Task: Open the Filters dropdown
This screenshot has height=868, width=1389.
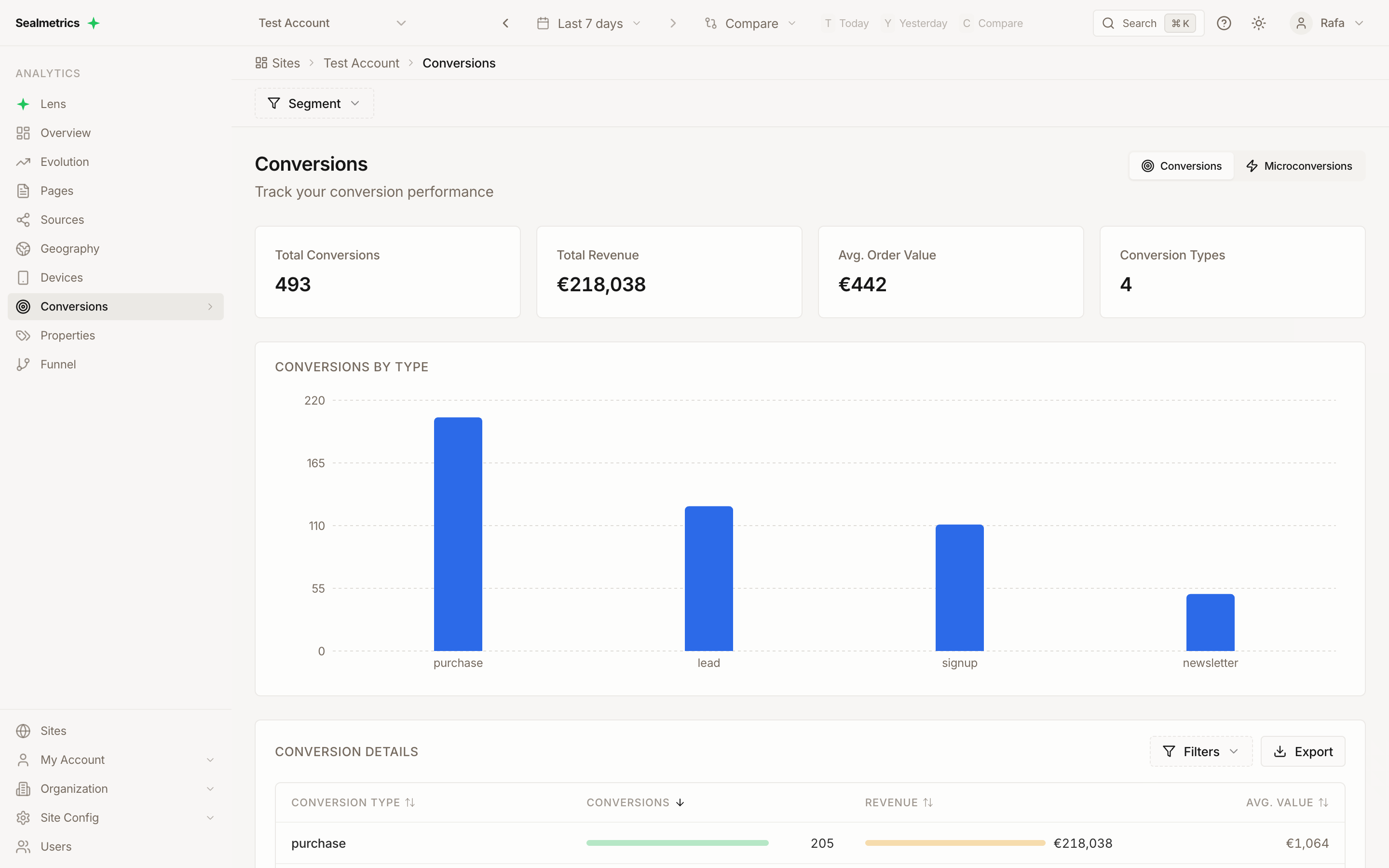Action: click(1201, 751)
